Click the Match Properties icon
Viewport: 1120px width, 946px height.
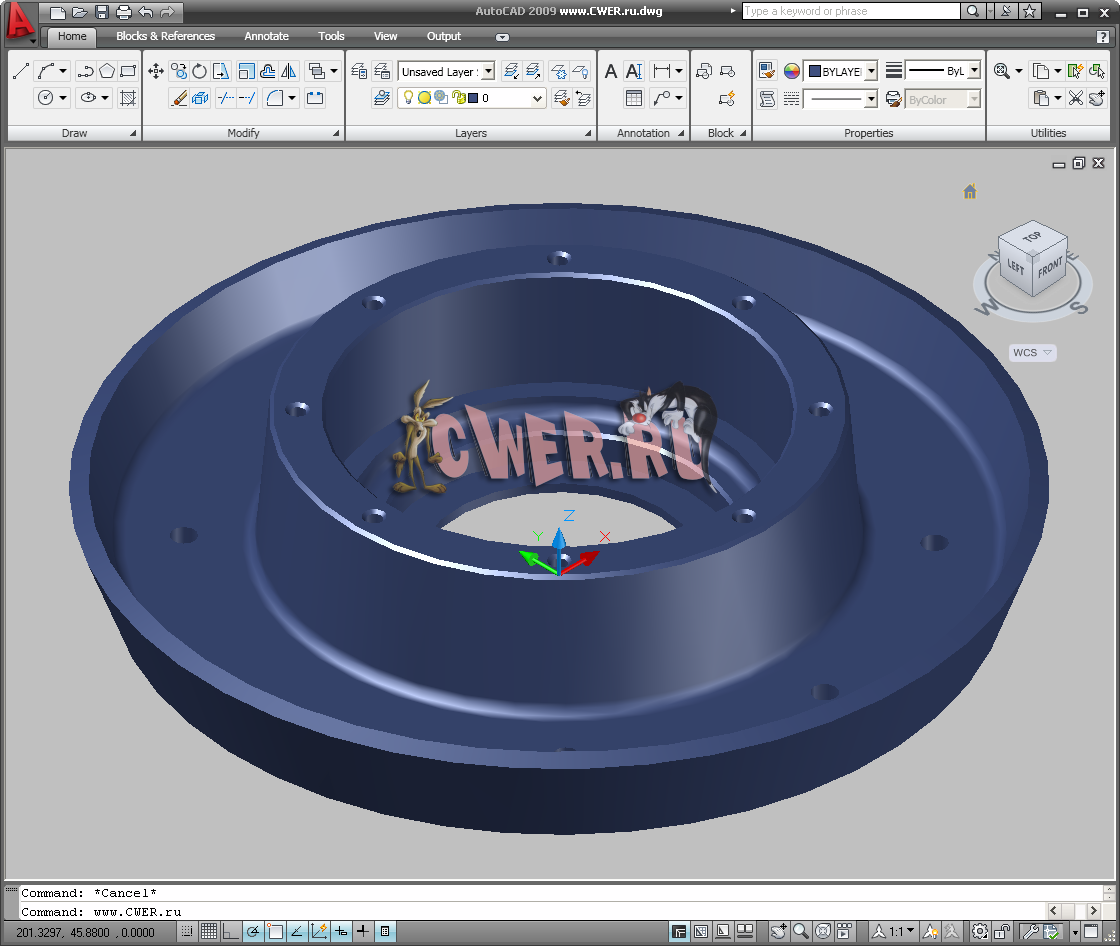767,71
